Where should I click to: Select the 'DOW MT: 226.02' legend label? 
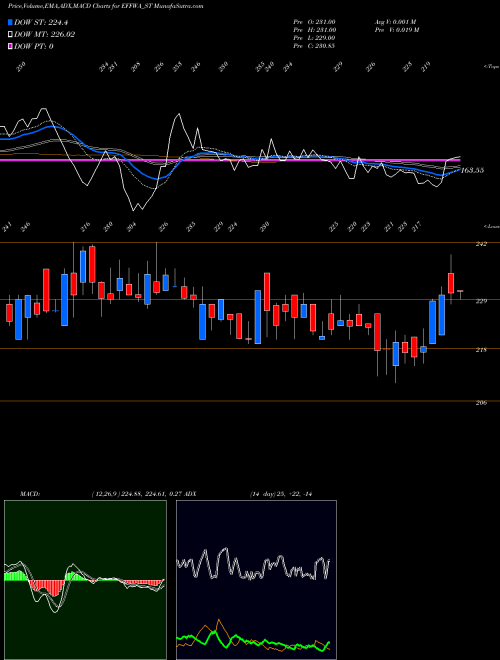click(x=44, y=34)
